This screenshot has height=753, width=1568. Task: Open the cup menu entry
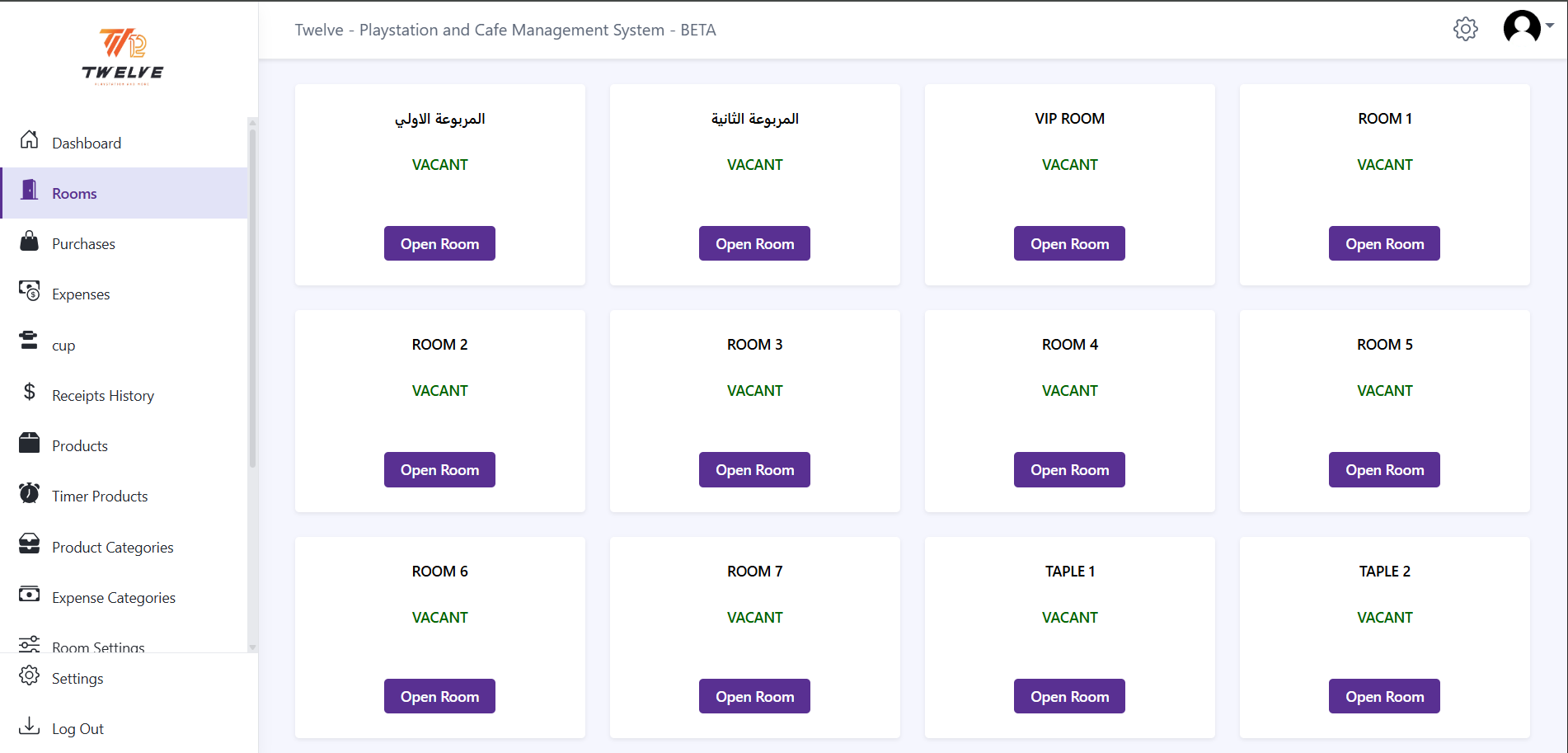click(63, 346)
